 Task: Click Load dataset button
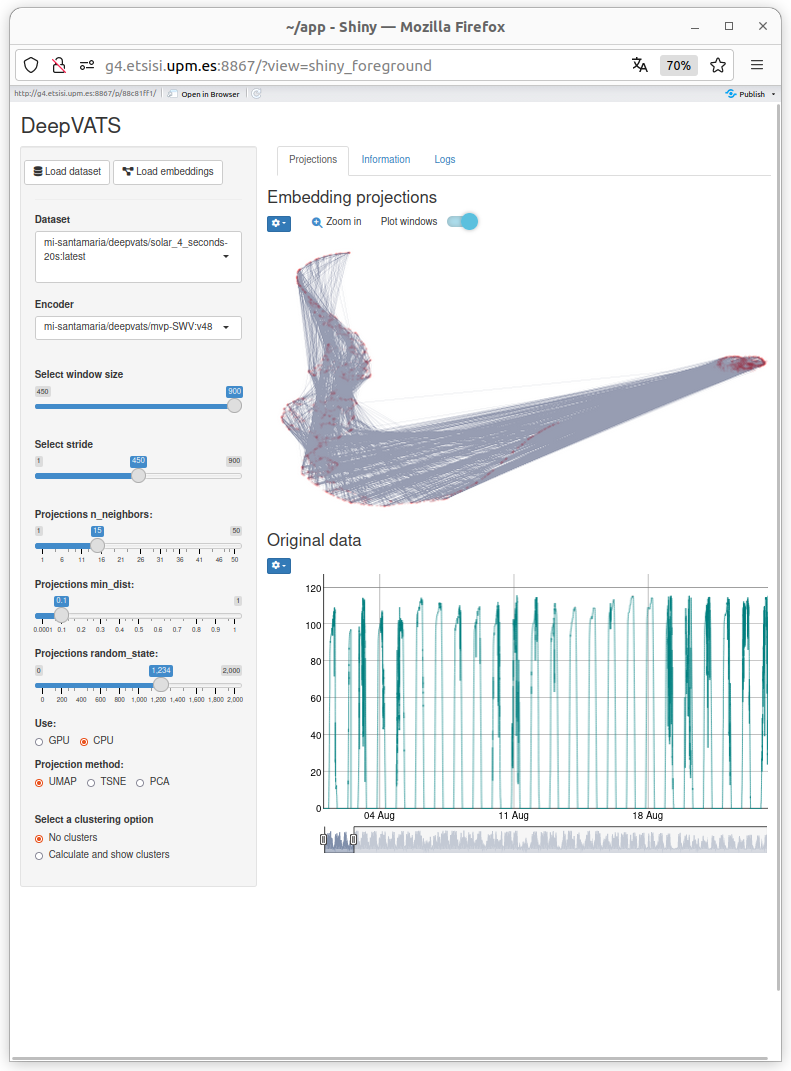[67, 171]
